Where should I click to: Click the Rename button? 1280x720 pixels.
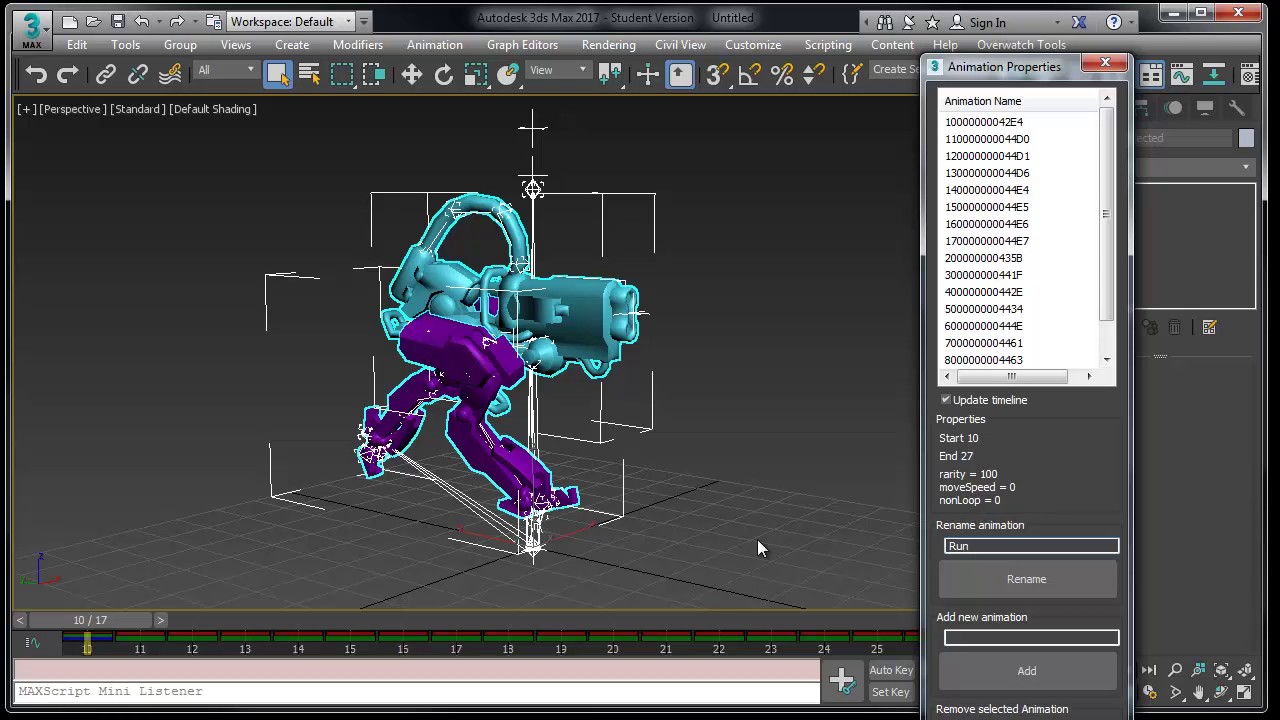click(1027, 579)
